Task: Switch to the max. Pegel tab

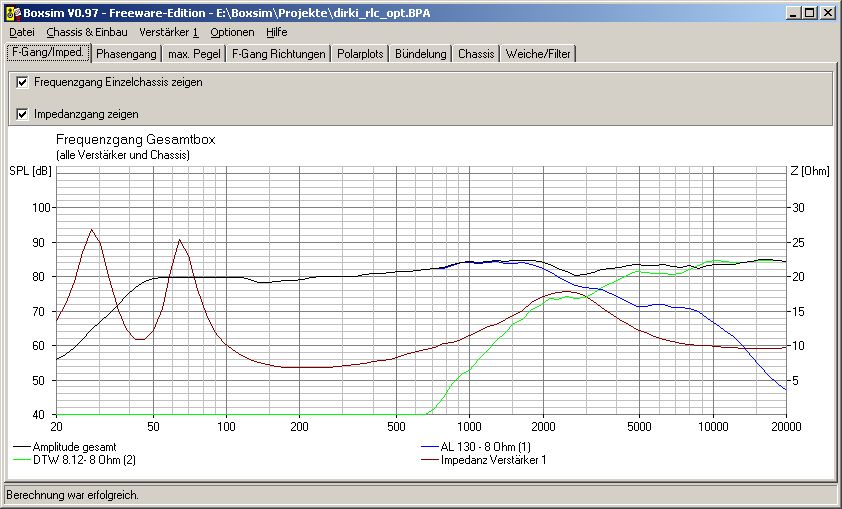Action: (194, 54)
